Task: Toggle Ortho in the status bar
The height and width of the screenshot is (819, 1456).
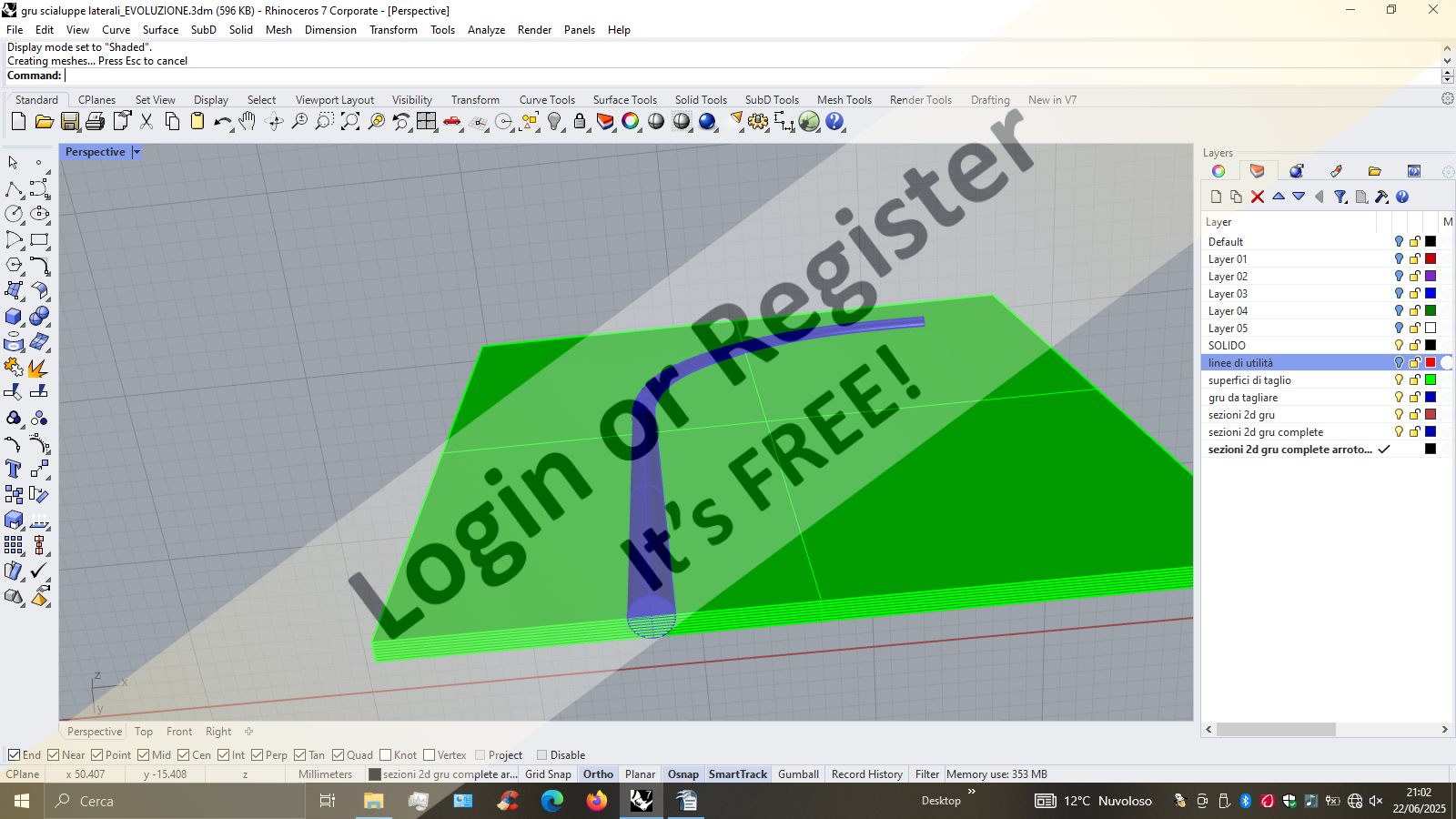Action: 598,774
